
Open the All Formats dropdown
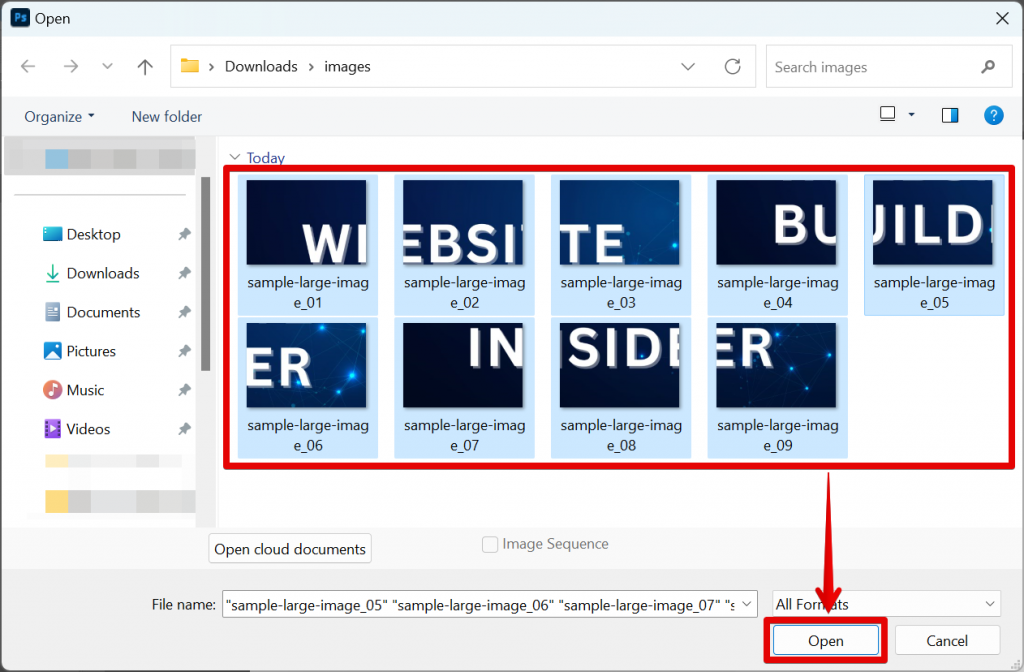pyautogui.click(x=886, y=604)
